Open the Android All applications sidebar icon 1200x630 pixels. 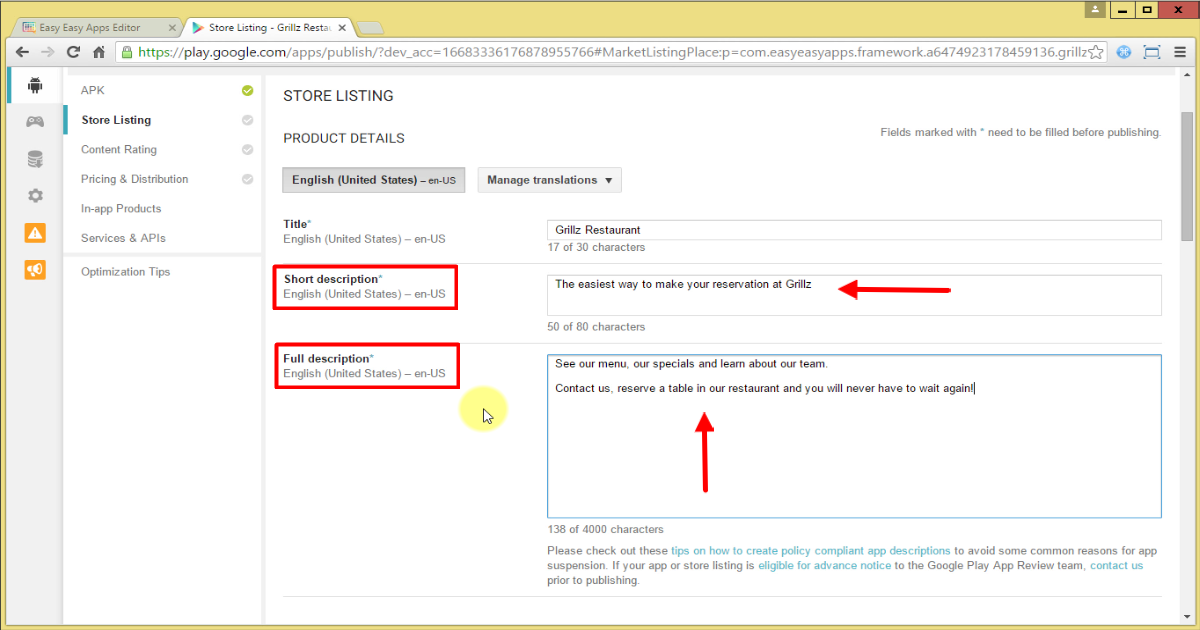click(x=35, y=86)
